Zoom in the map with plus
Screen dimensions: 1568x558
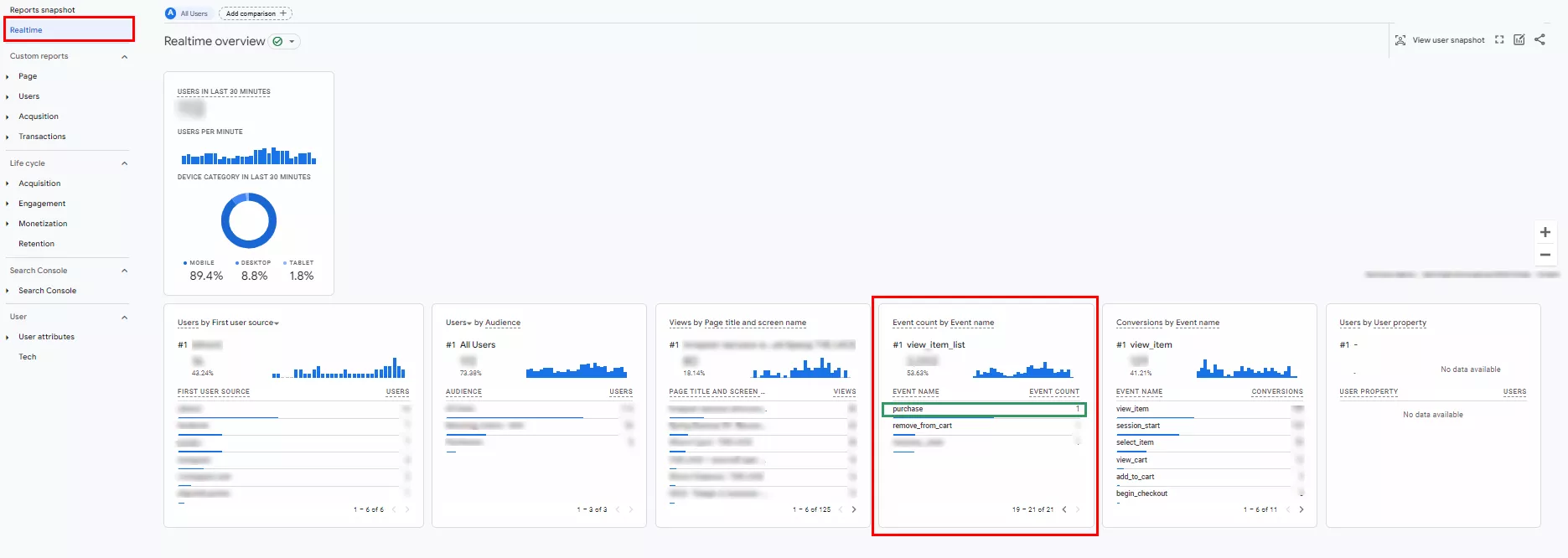pos(1545,232)
